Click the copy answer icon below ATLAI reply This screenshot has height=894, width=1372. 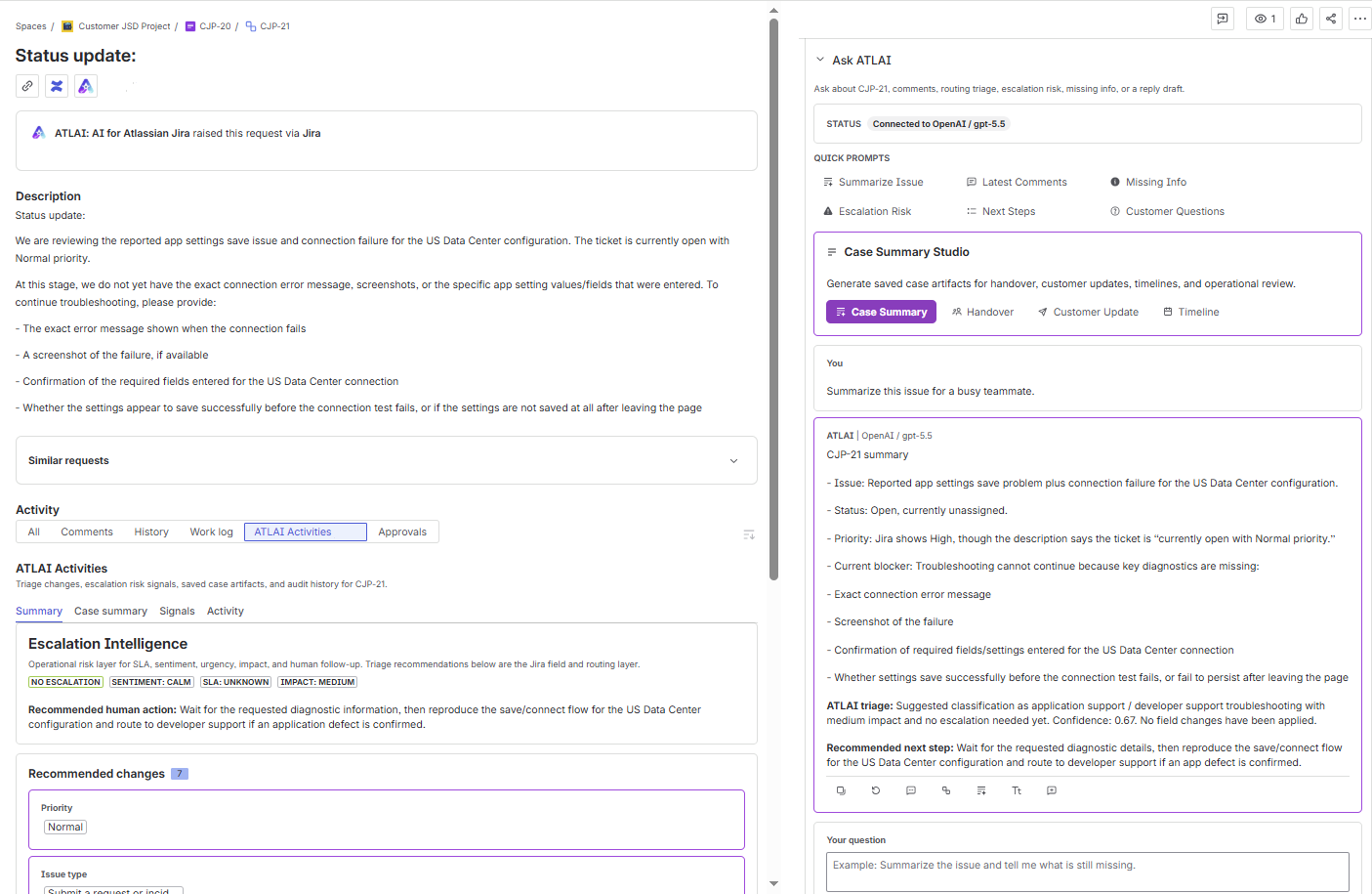[x=841, y=790]
